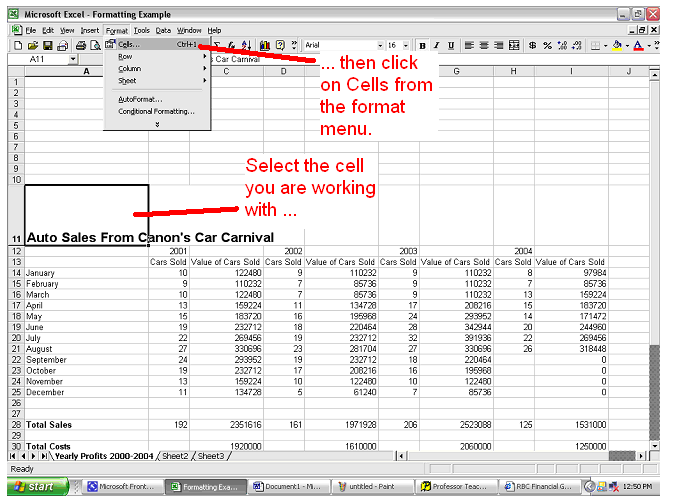The height and width of the screenshot is (503, 677).
Task: Click the Save icon in toolbar
Action: 46,45
